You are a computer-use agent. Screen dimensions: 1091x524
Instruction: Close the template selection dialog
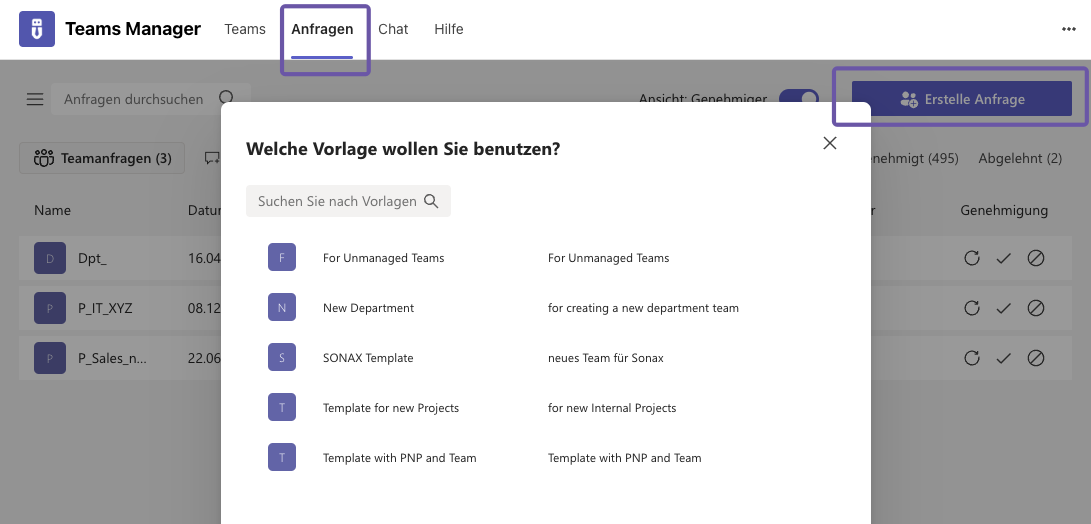point(829,143)
